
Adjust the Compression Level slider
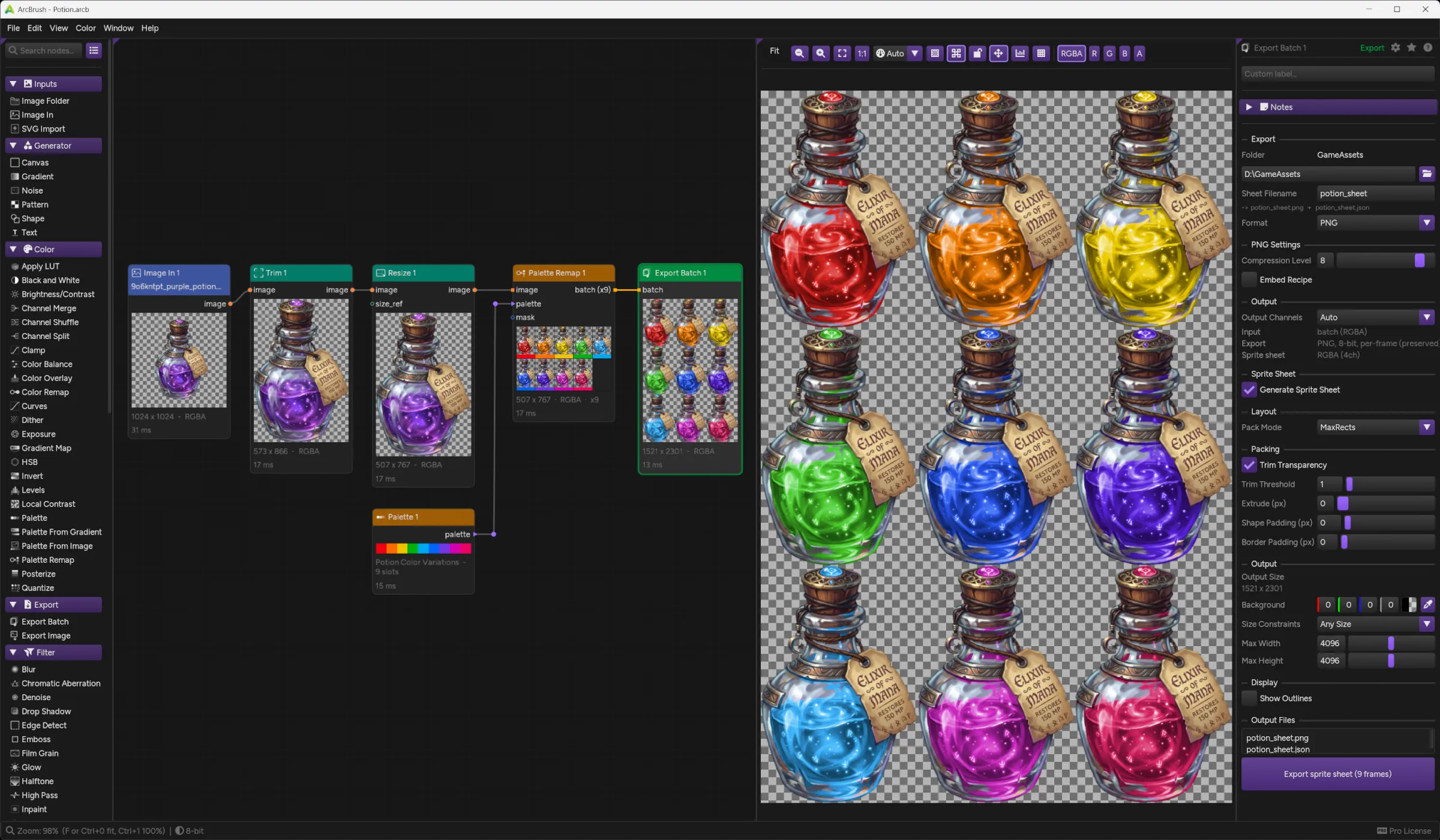1385,260
